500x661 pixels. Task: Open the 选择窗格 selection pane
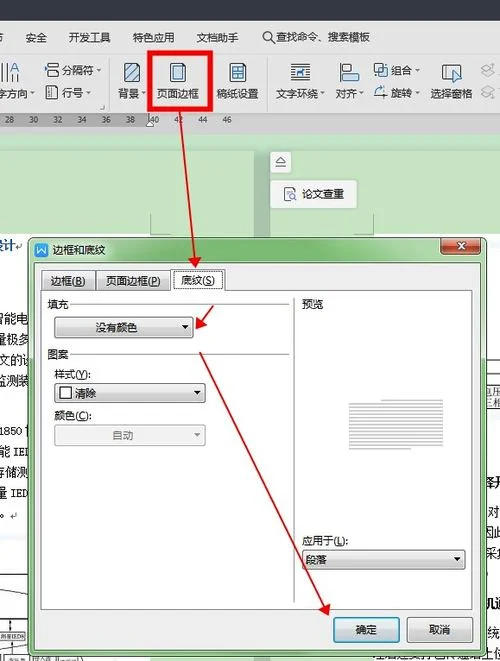coord(451,81)
